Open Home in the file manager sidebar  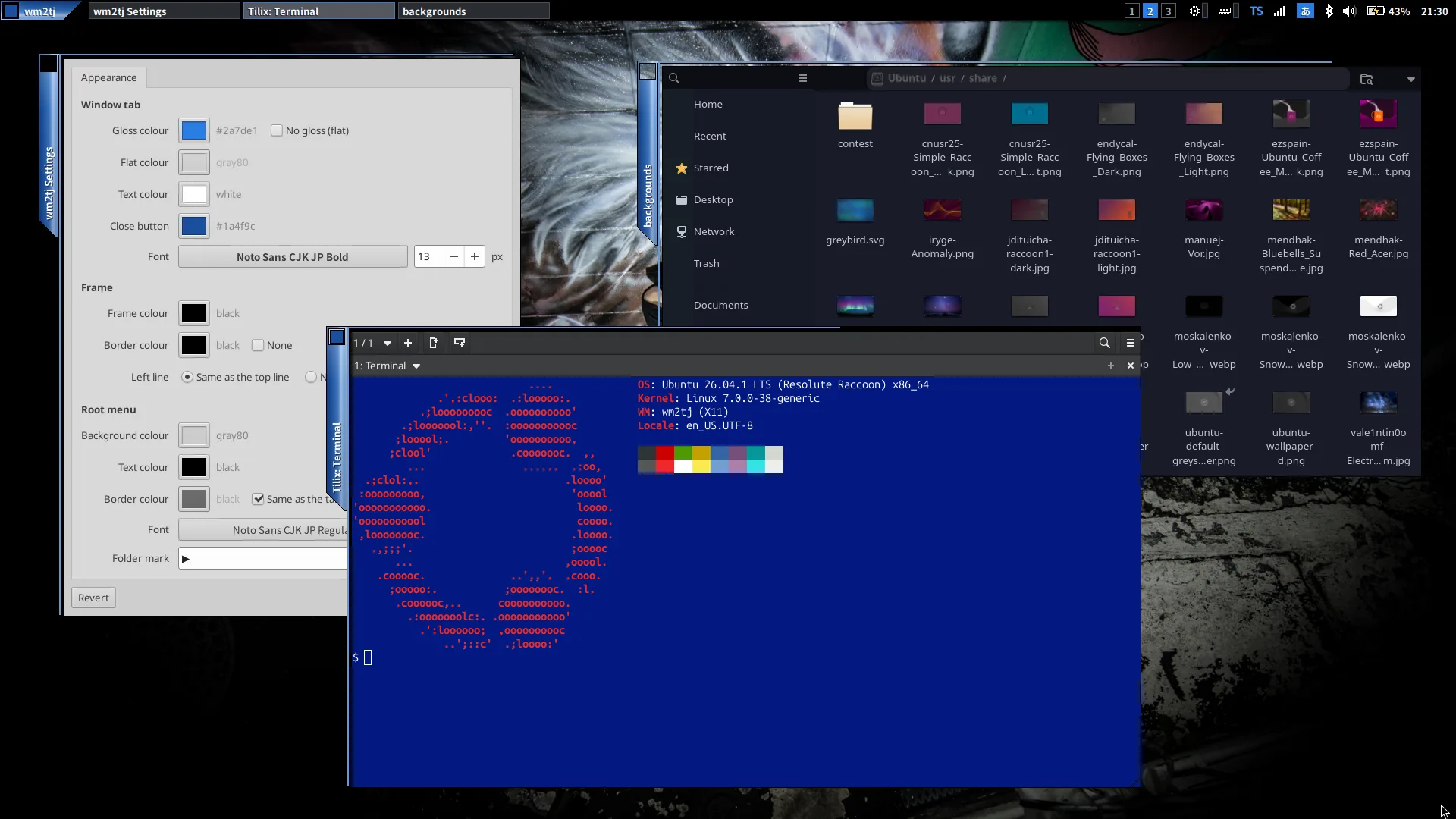click(708, 104)
